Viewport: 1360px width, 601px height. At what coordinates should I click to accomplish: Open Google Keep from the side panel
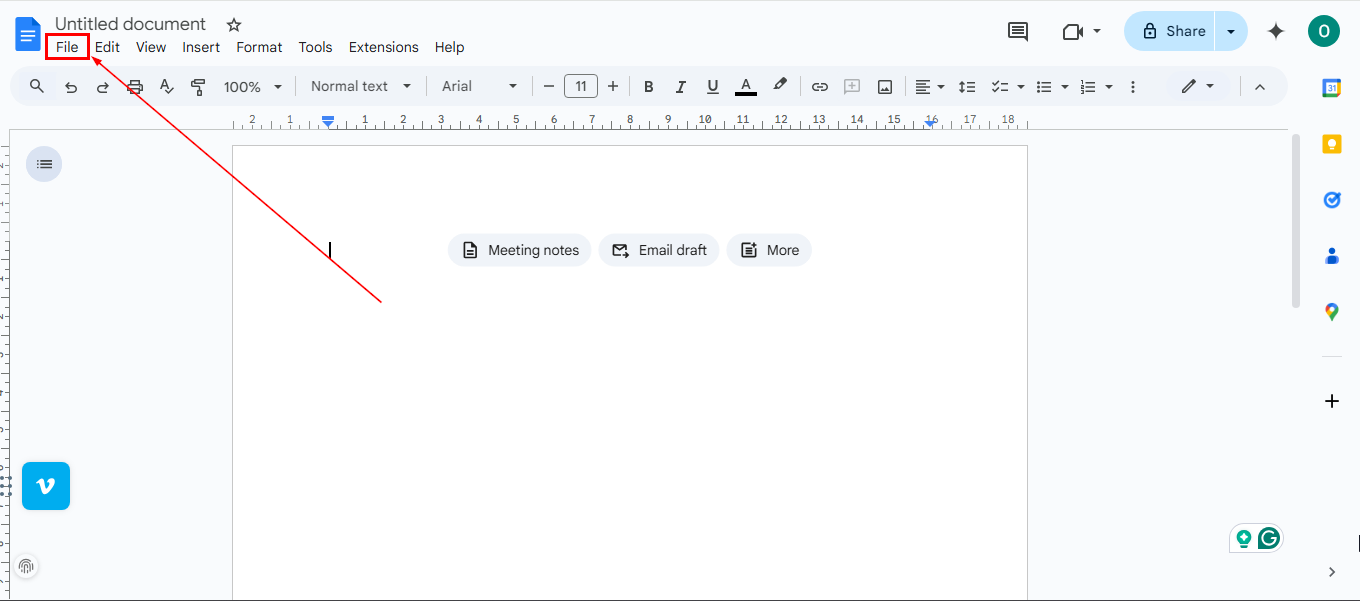[1332, 143]
